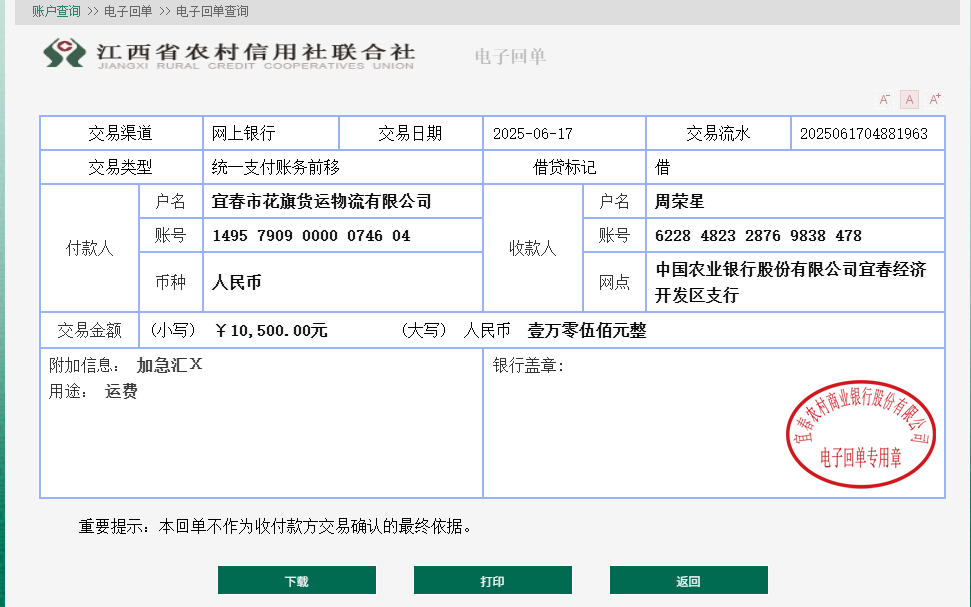Reset font size with middle A icon
Screen dimensions: 971x607
pyautogui.click(x=909, y=99)
